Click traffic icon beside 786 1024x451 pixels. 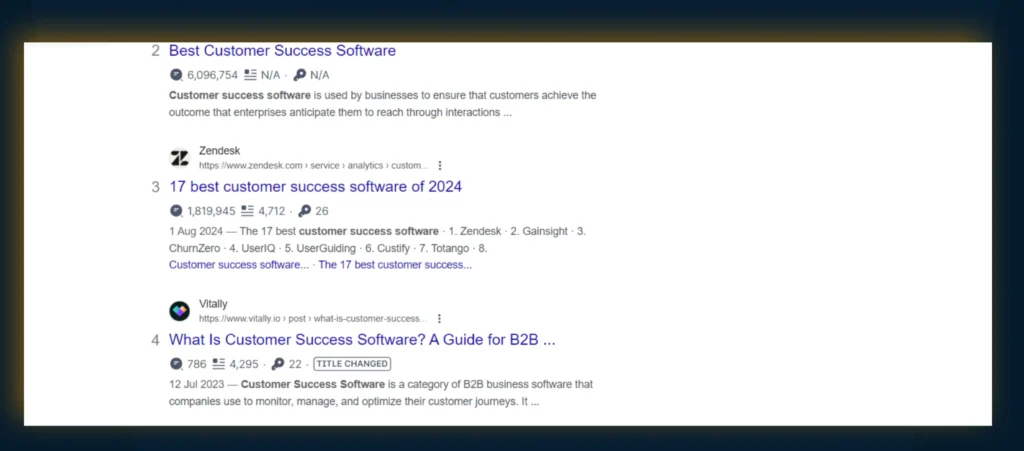tap(177, 364)
